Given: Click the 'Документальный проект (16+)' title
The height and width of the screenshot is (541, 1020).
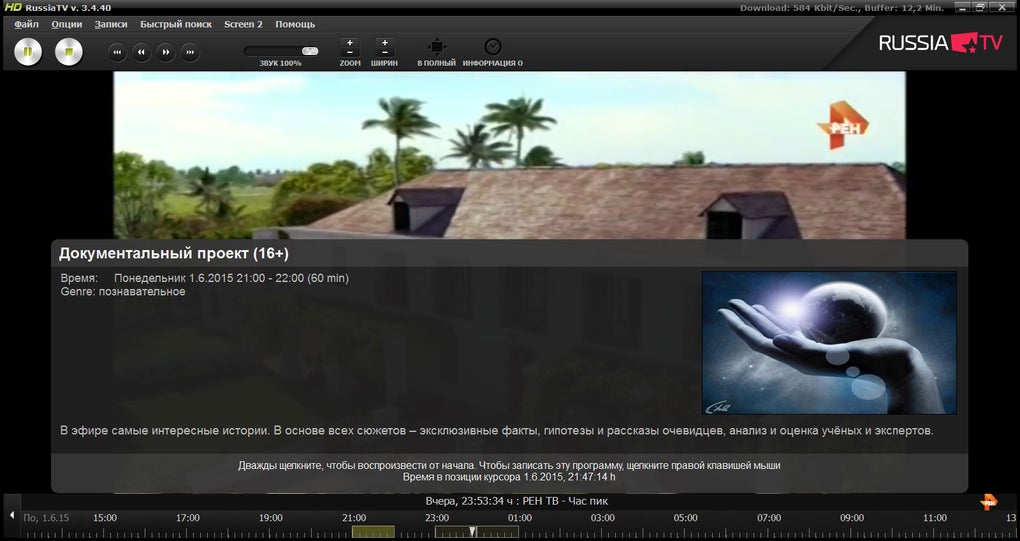Looking at the screenshot, I should tap(174, 253).
